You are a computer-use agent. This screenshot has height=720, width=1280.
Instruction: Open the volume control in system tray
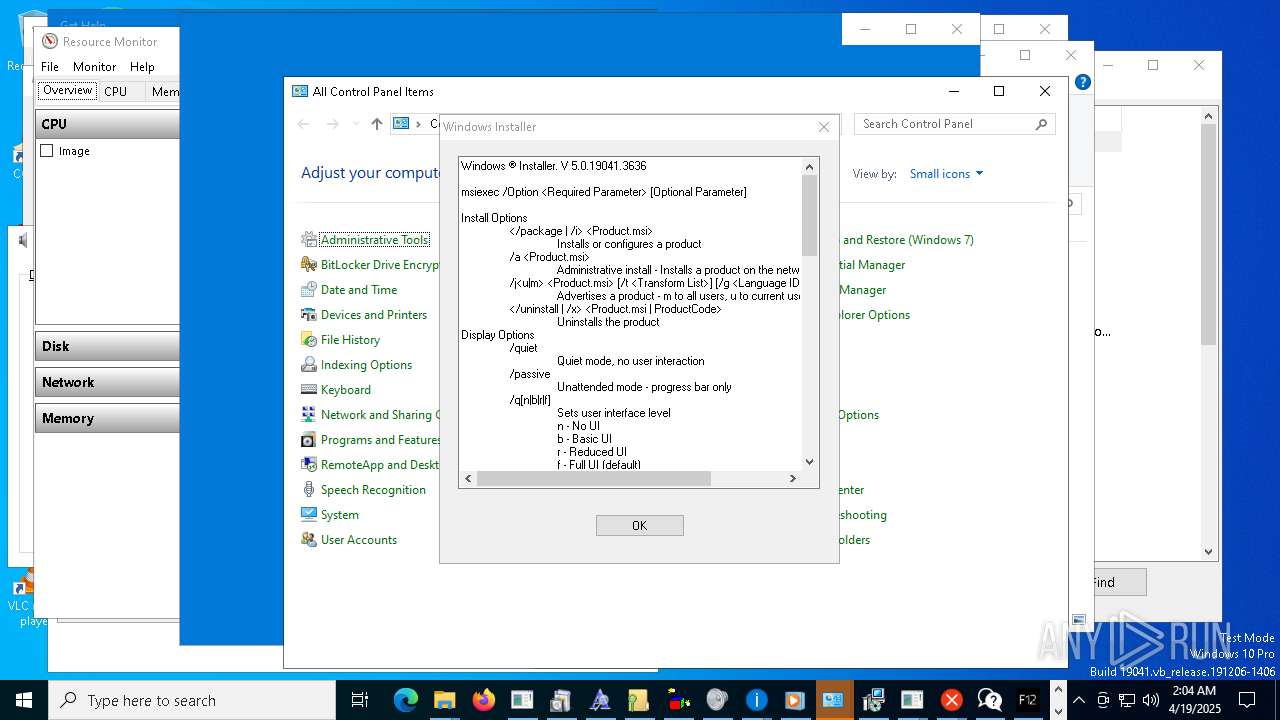click(x=1151, y=700)
